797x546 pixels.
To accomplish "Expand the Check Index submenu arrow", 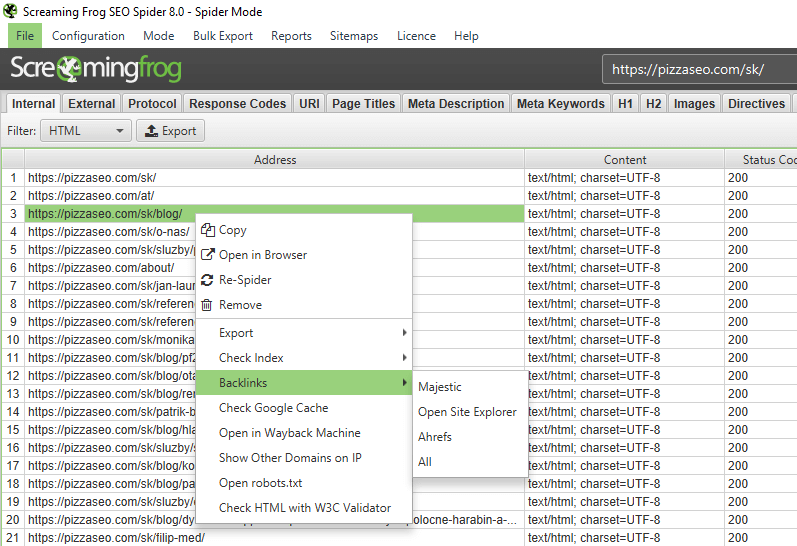I will (405, 357).
